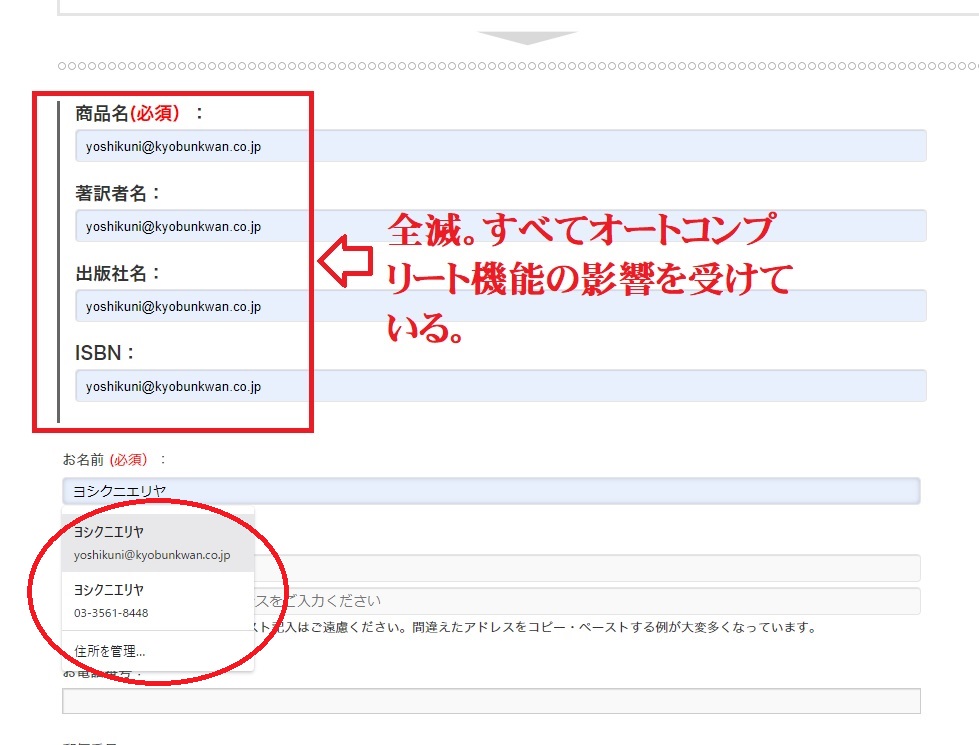This screenshot has height=745, width=979.
Task: Open 住所を管理... in the autofill popup
Action: tap(110, 651)
